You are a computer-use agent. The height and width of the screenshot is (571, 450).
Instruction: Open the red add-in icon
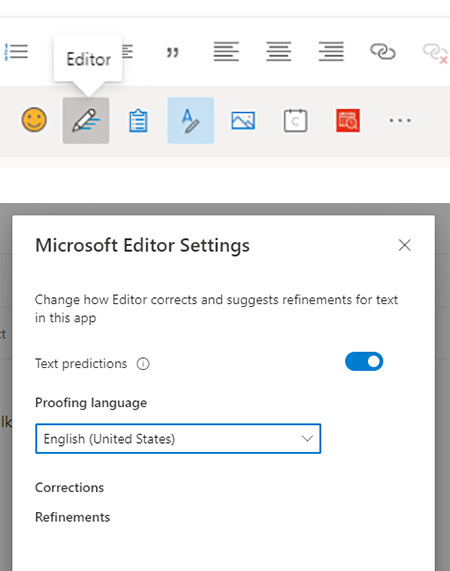tap(348, 121)
